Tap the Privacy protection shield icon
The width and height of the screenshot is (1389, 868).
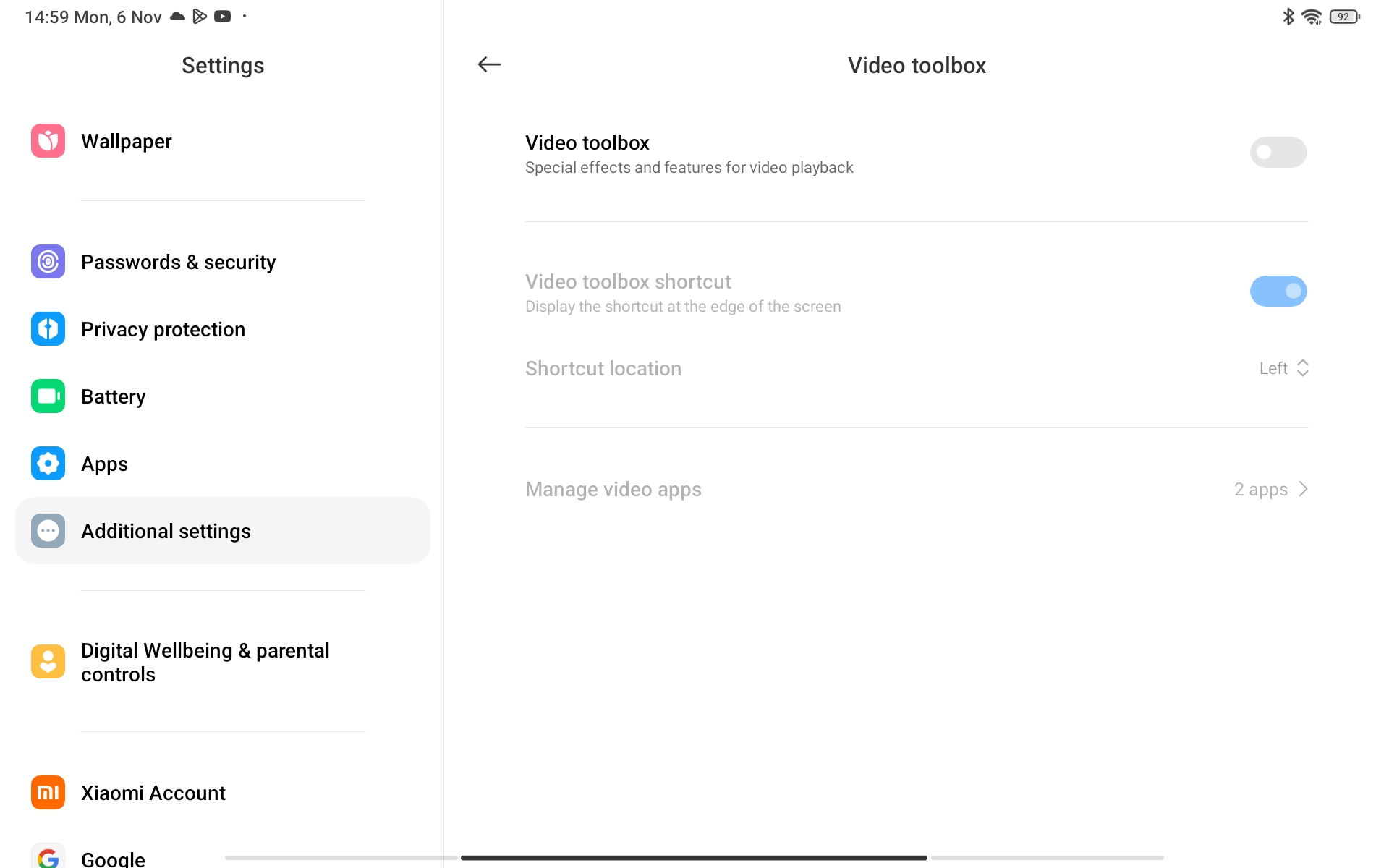pyautogui.click(x=48, y=329)
